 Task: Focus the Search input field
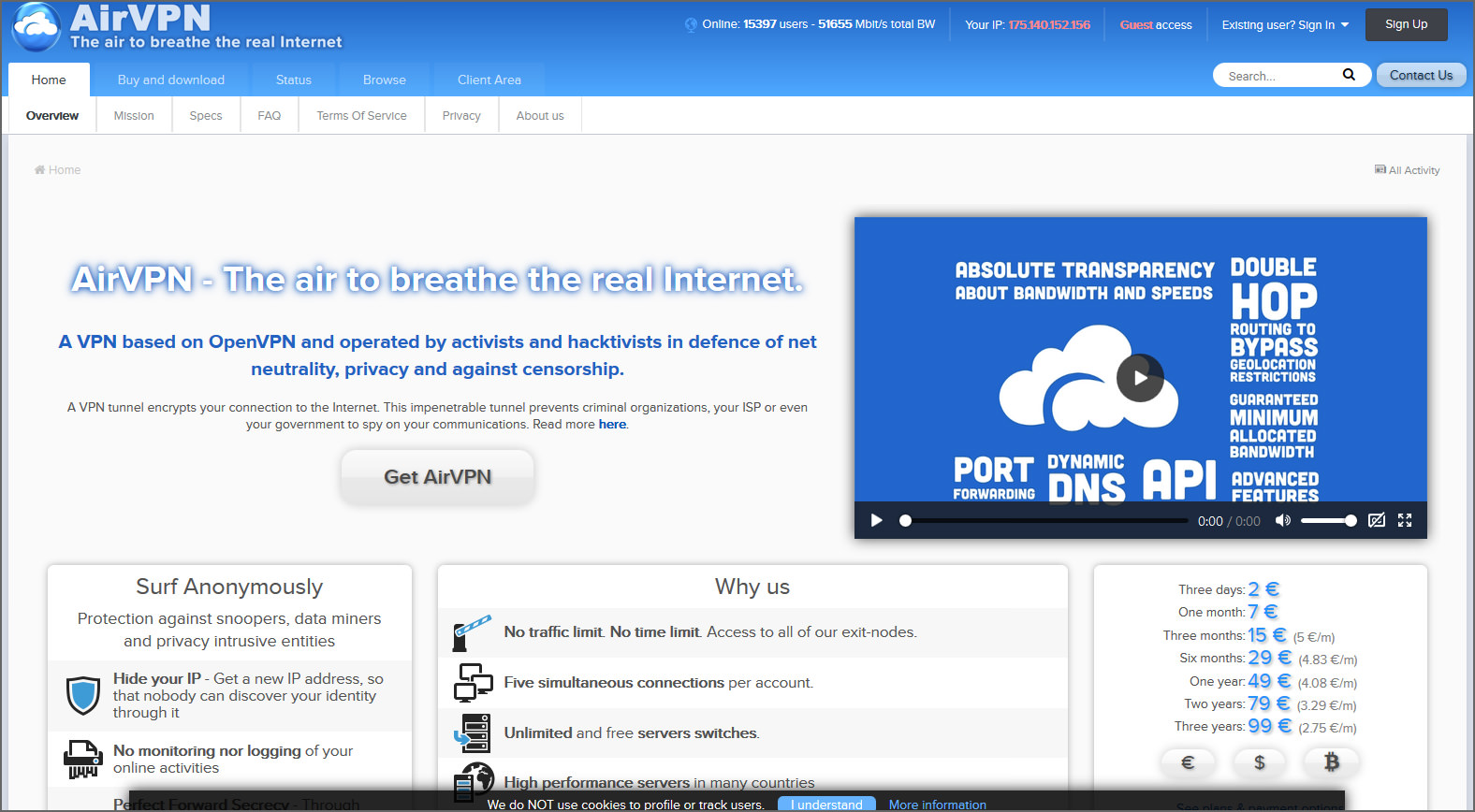[1278, 76]
